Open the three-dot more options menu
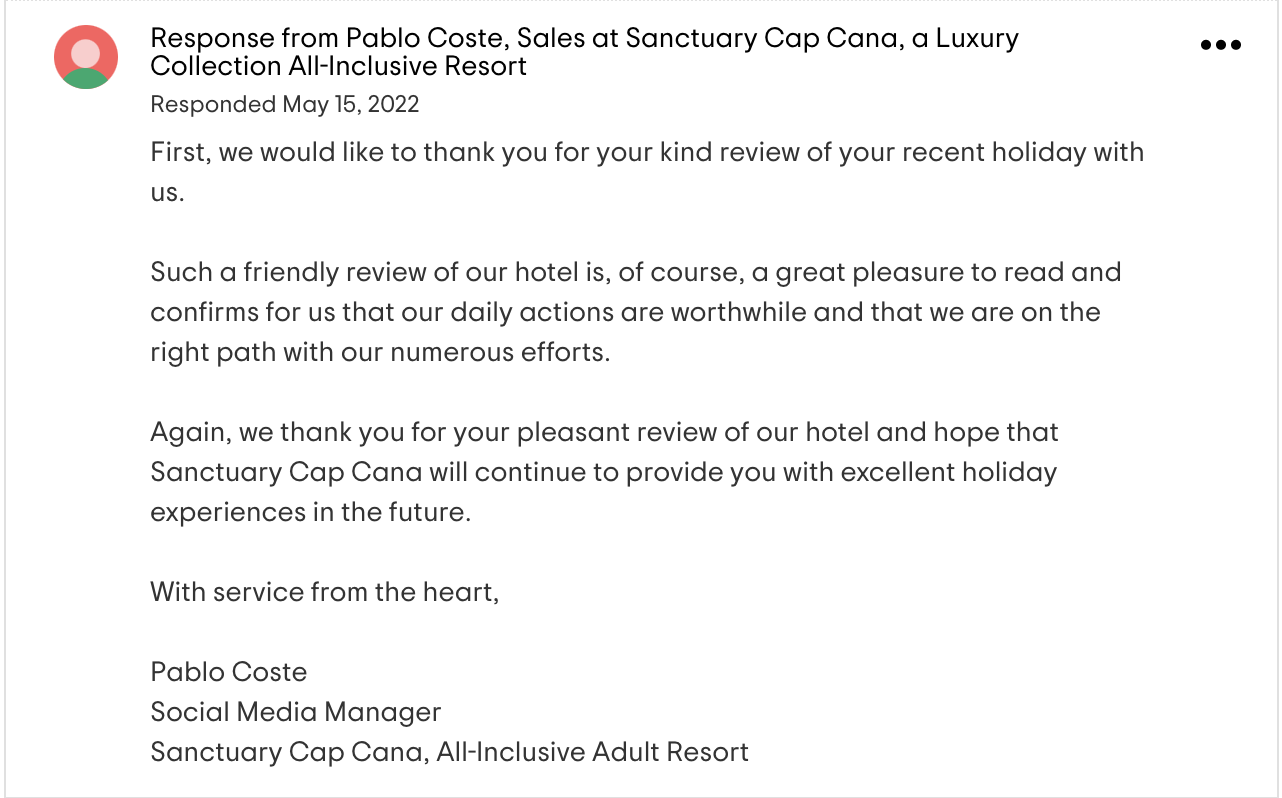Viewport: 1282px width, 798px height. pos(1220,45)
